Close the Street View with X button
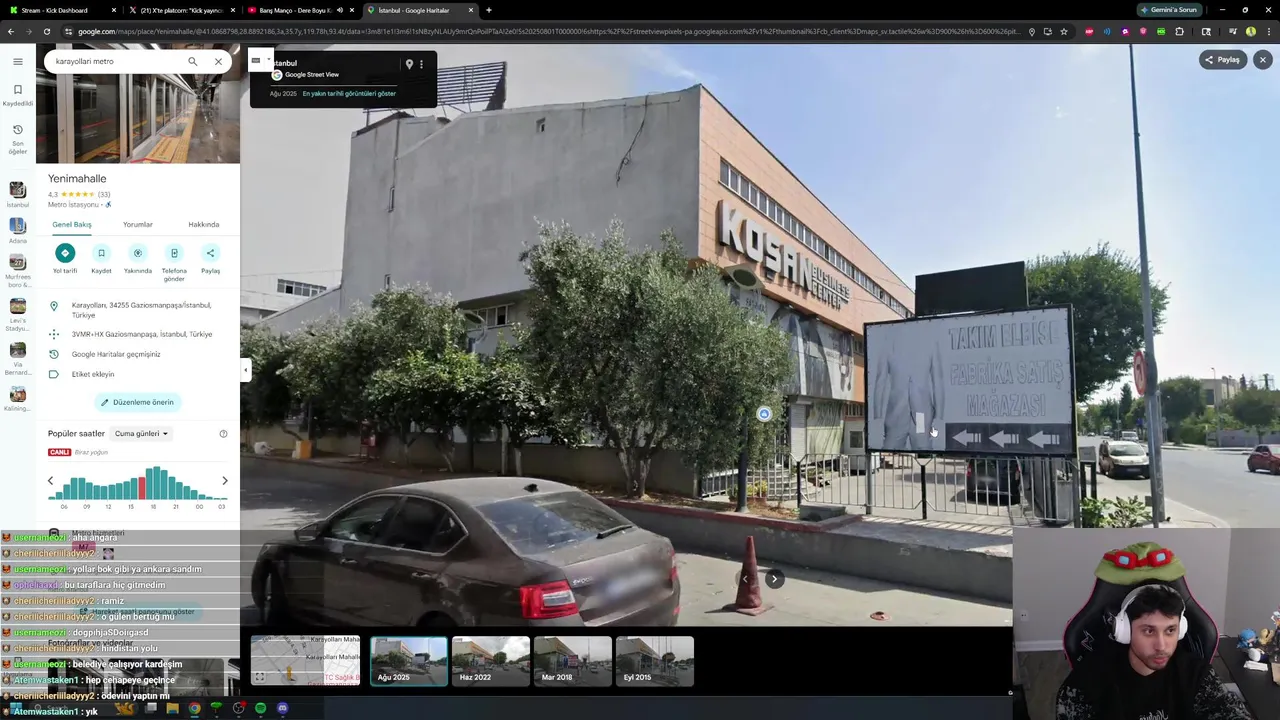 (1263, 60)
